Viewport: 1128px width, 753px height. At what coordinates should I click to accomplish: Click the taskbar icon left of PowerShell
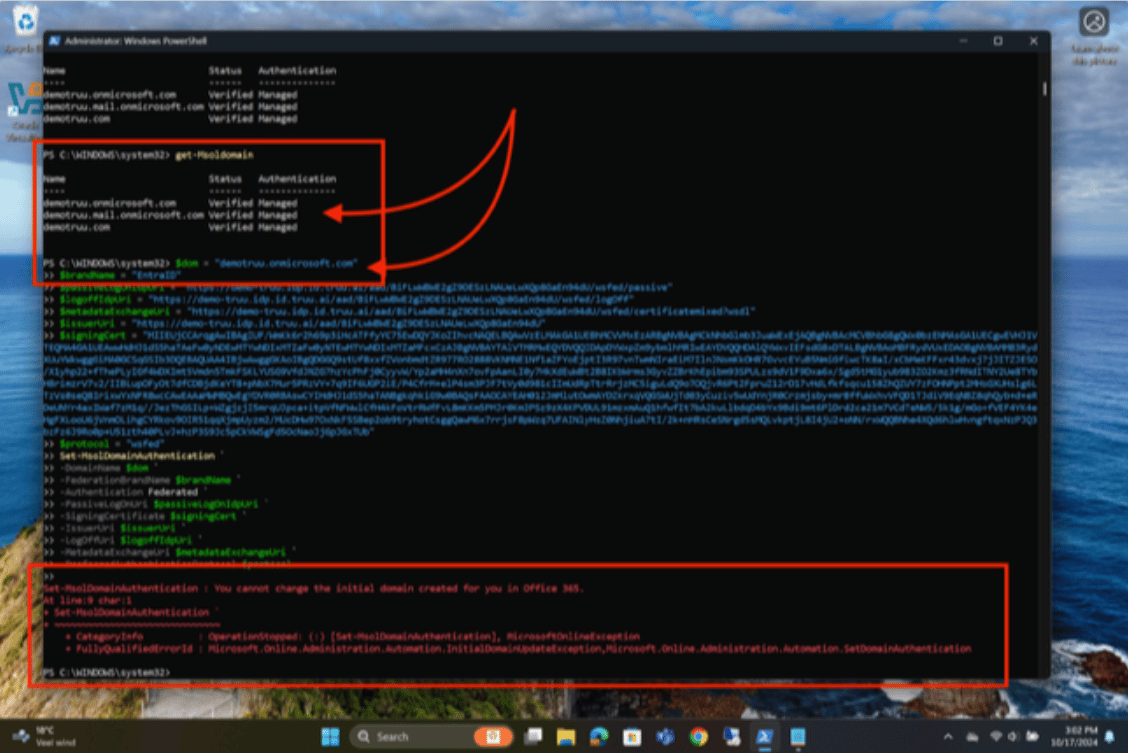click(732, 736)
